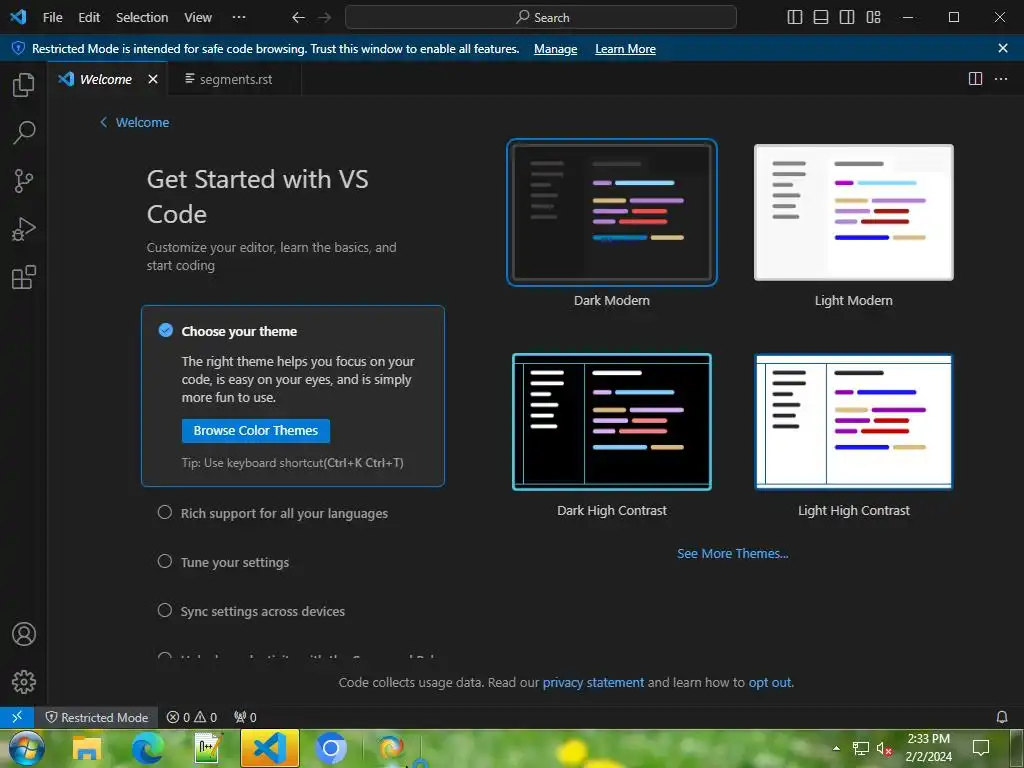Click Manage link in trust banner

click(x=555, y=49)
